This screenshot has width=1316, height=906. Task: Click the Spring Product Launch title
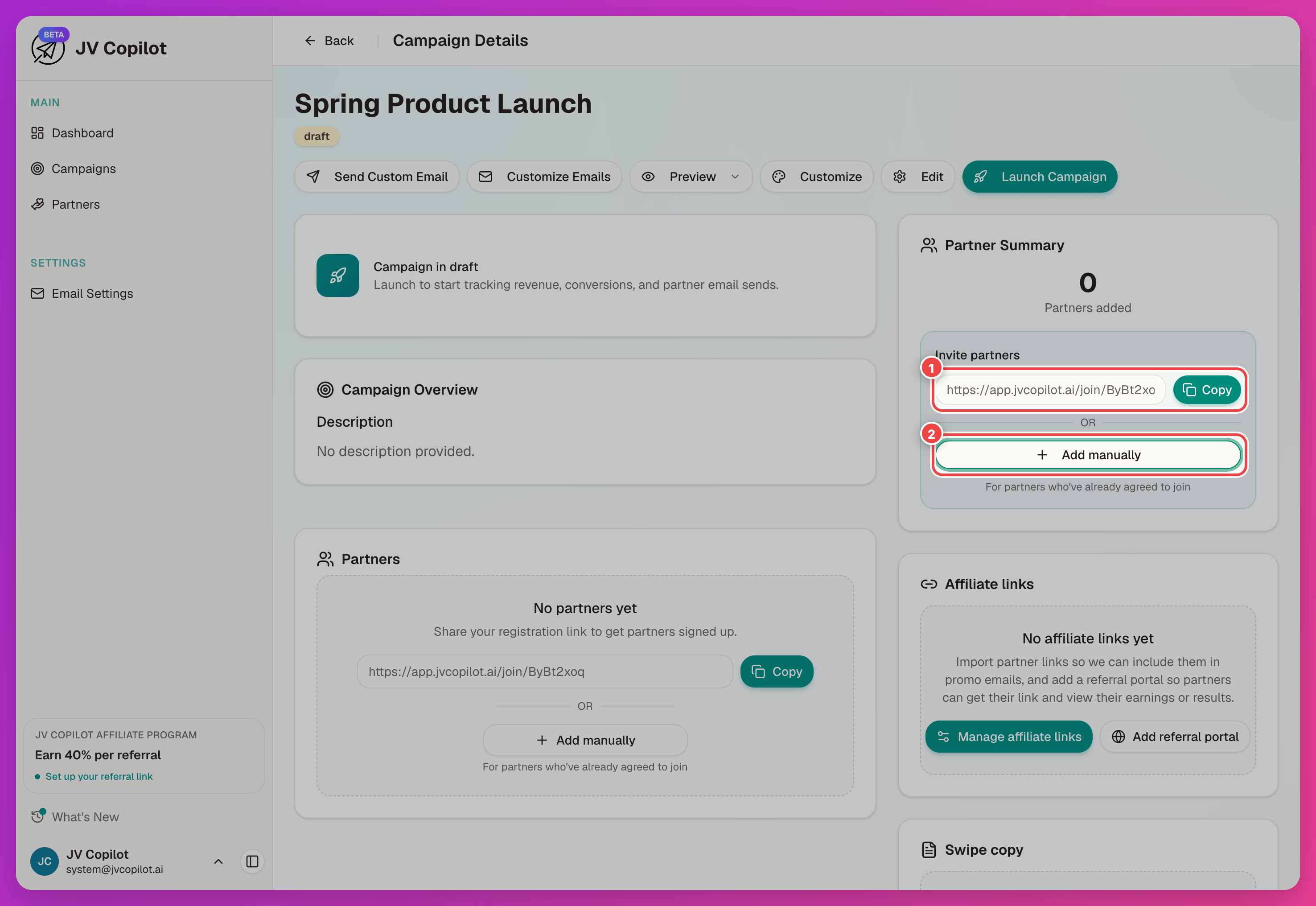tap(443, 103)
